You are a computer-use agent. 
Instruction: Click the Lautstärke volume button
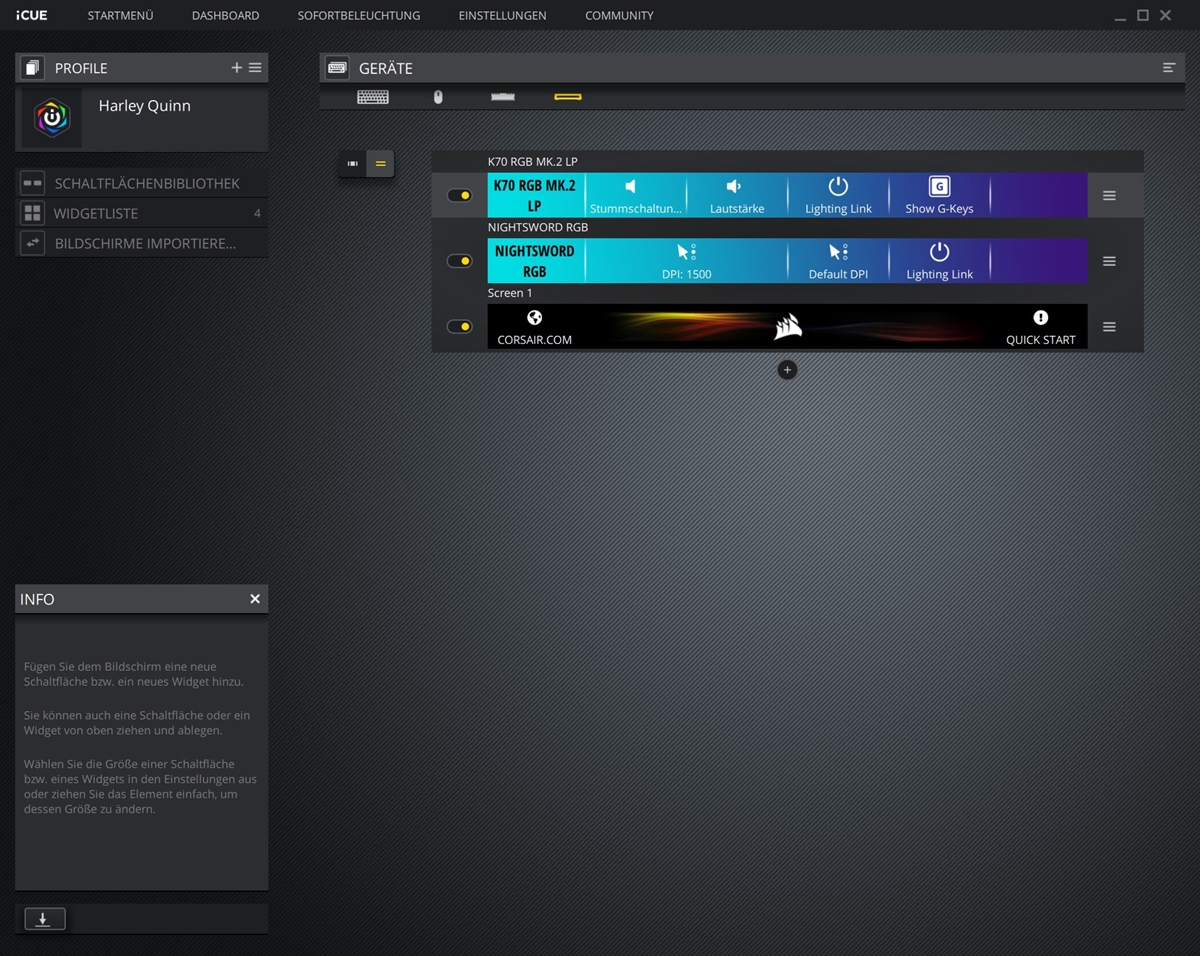[x=737, y=195]
